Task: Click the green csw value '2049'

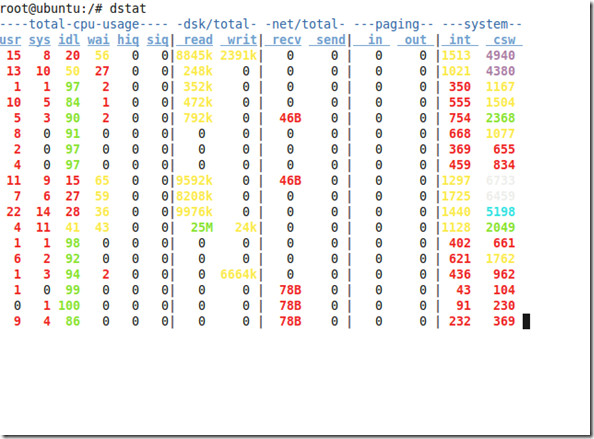Action: click(x=500, y=227)
